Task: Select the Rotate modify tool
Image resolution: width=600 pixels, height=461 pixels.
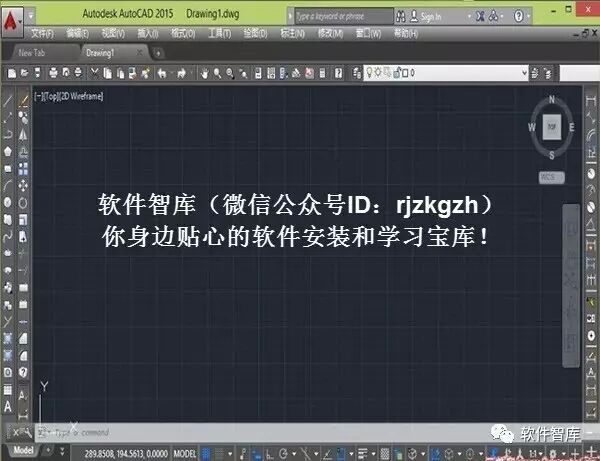Action: coord(23,202)
